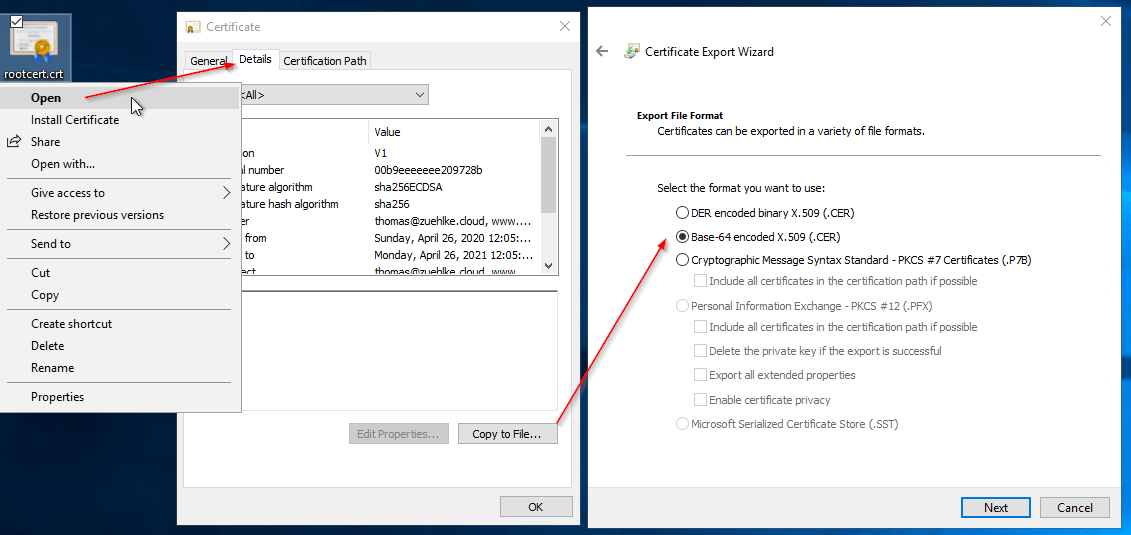The image size is (1131, 535).
Task: Open Properties from the context menu
Action: (120, 397)
